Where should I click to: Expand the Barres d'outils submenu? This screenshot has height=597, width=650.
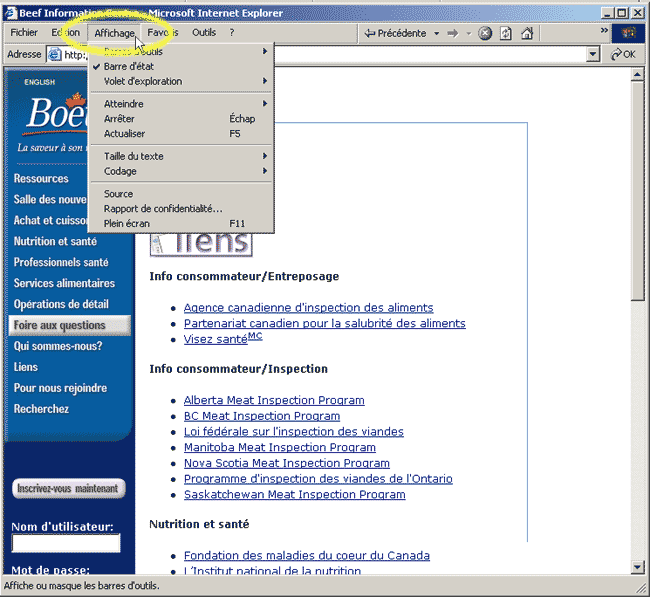tap(181, 51)
